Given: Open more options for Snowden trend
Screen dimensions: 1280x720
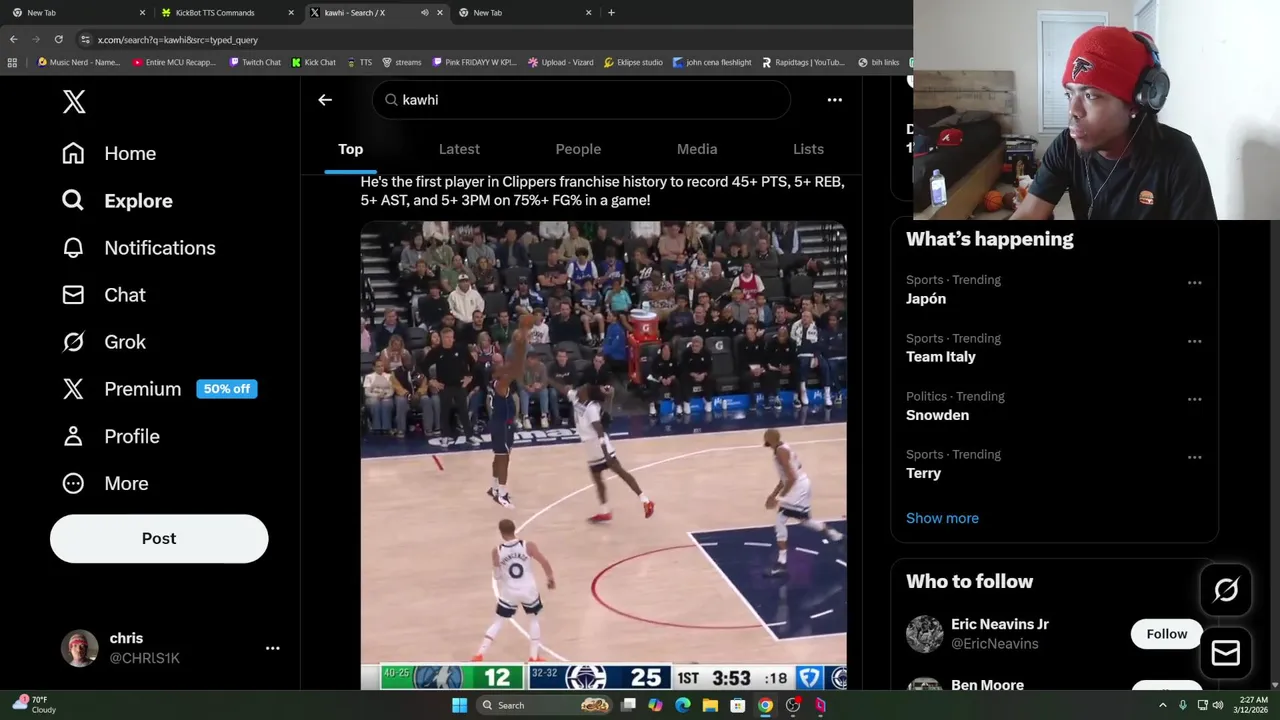Looking at the screenshot, I should point(1194,399).
